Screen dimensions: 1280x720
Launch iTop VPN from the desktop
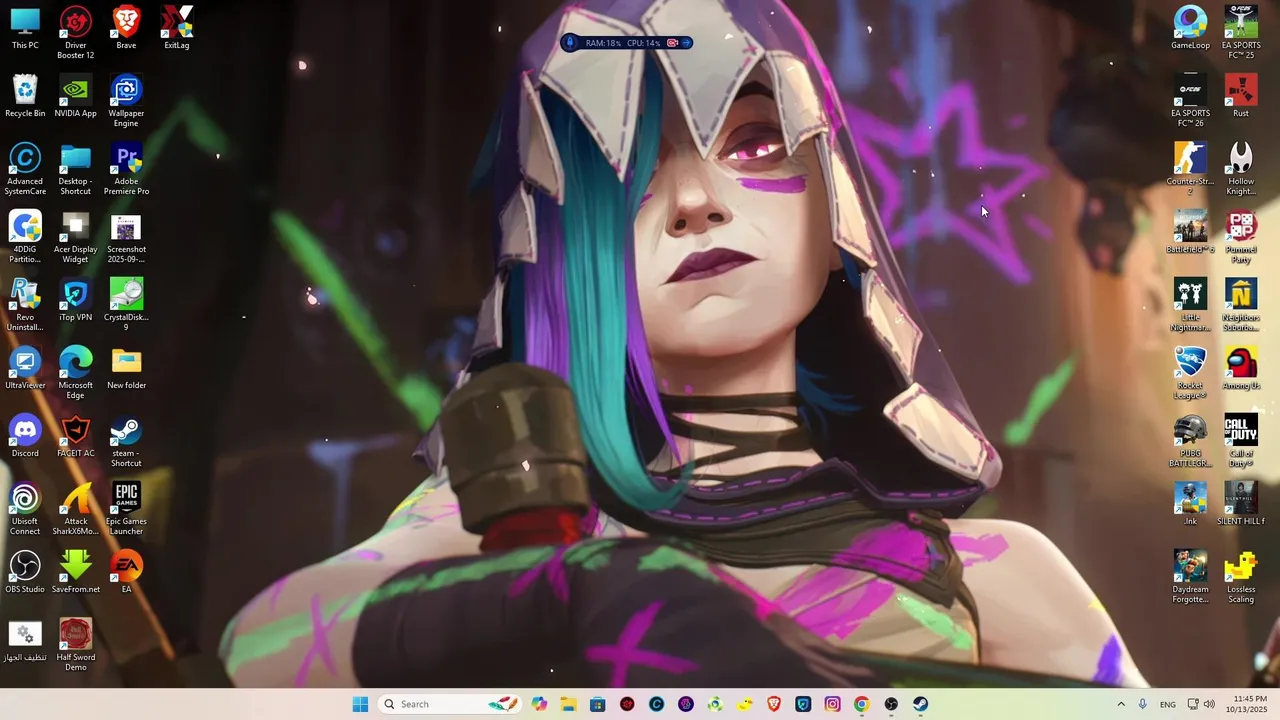(x=75, y=300)
